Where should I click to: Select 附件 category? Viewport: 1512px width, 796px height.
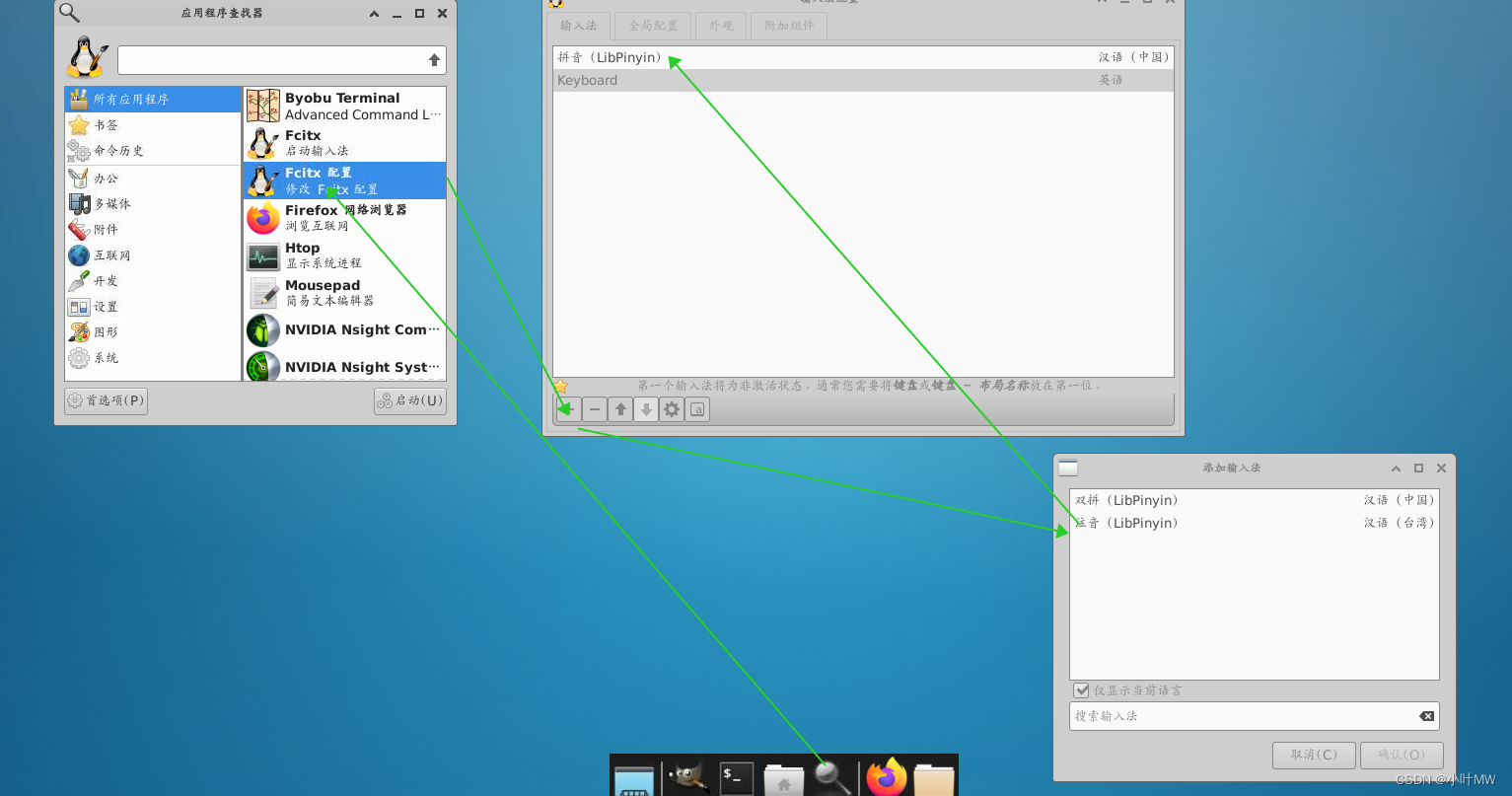point(153,230)
